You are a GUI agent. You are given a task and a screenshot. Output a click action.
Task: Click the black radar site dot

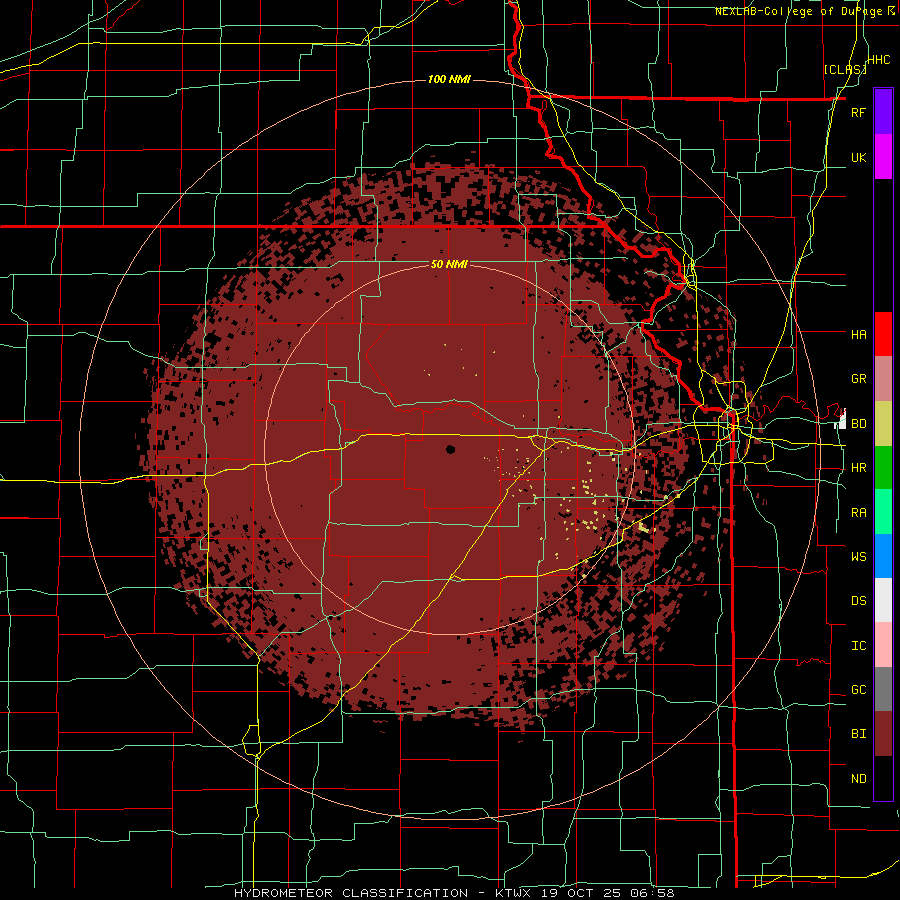tap(450, 449)
